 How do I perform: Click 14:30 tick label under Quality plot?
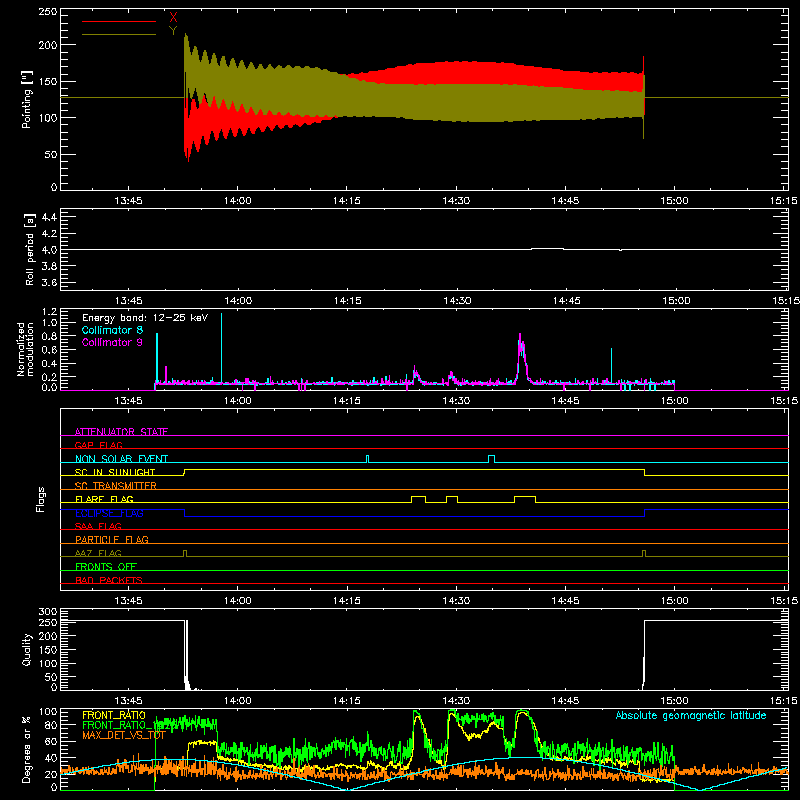[x=456, y=701]
